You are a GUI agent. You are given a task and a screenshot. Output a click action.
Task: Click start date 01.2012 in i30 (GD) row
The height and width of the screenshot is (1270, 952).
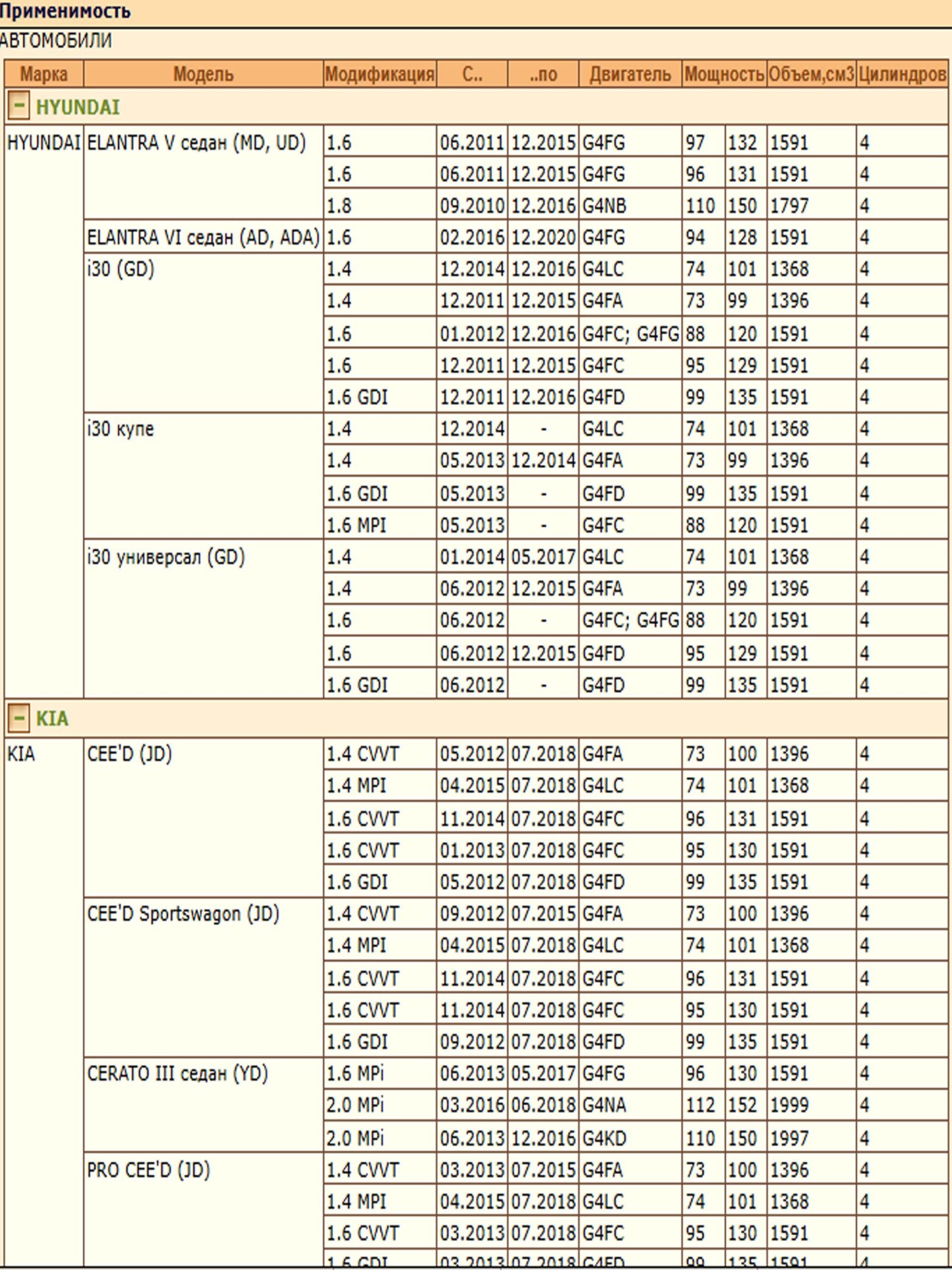click(x=472, y=333)
